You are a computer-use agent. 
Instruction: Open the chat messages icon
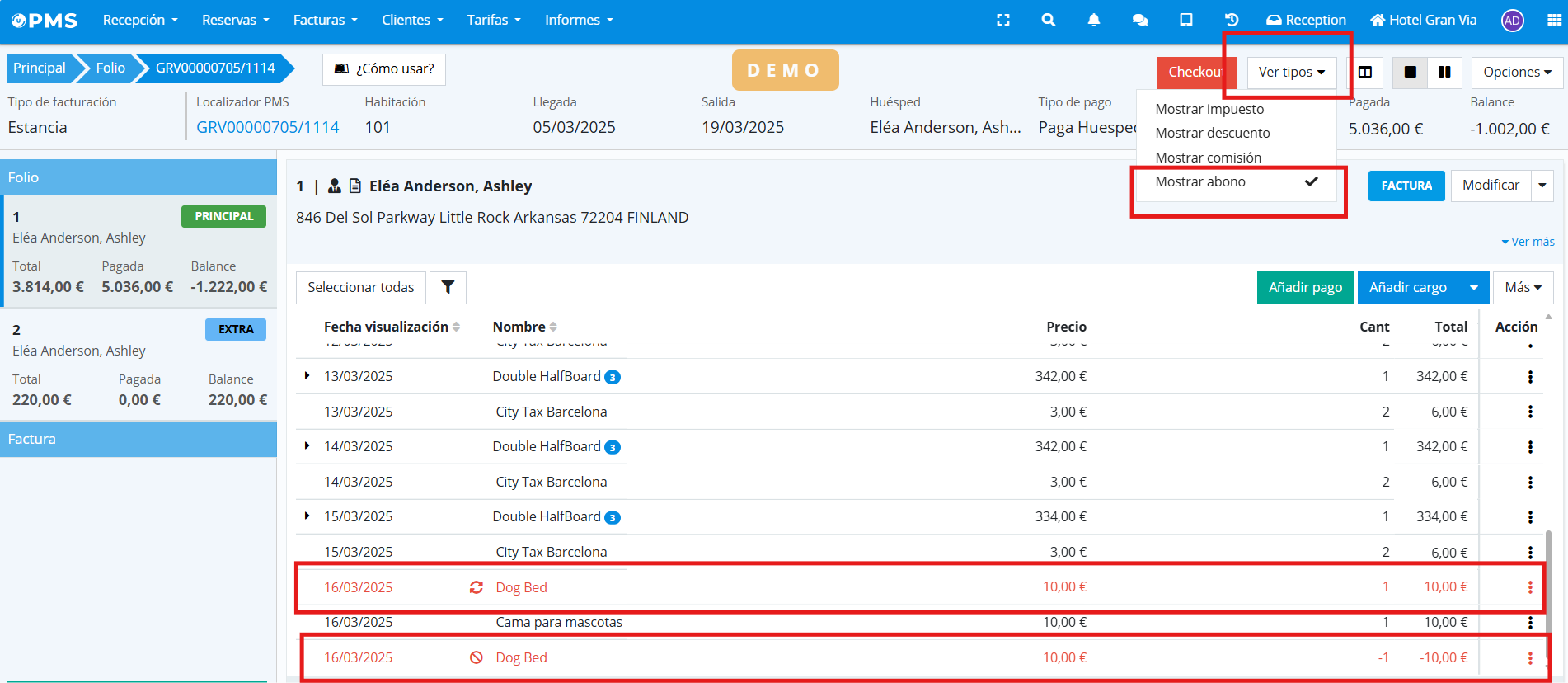(1140, 20)
